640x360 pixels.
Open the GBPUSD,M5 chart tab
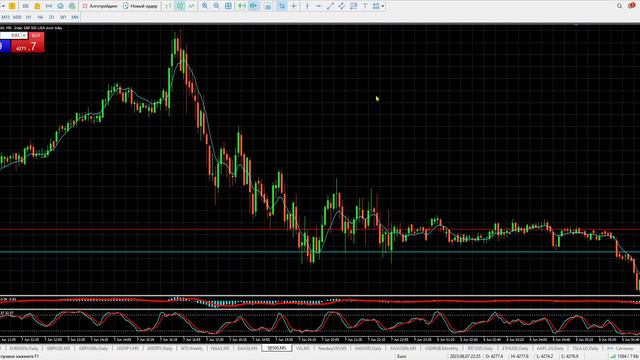[x=58, y=349]
